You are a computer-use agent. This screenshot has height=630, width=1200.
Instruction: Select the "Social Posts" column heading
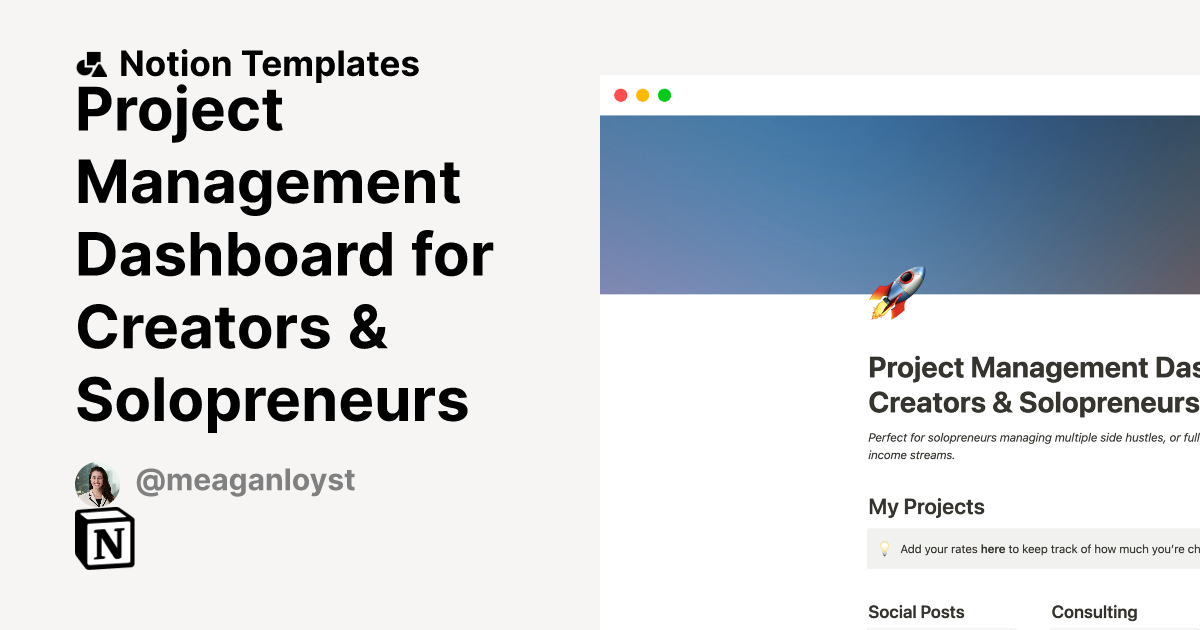(x=916, y=612)
